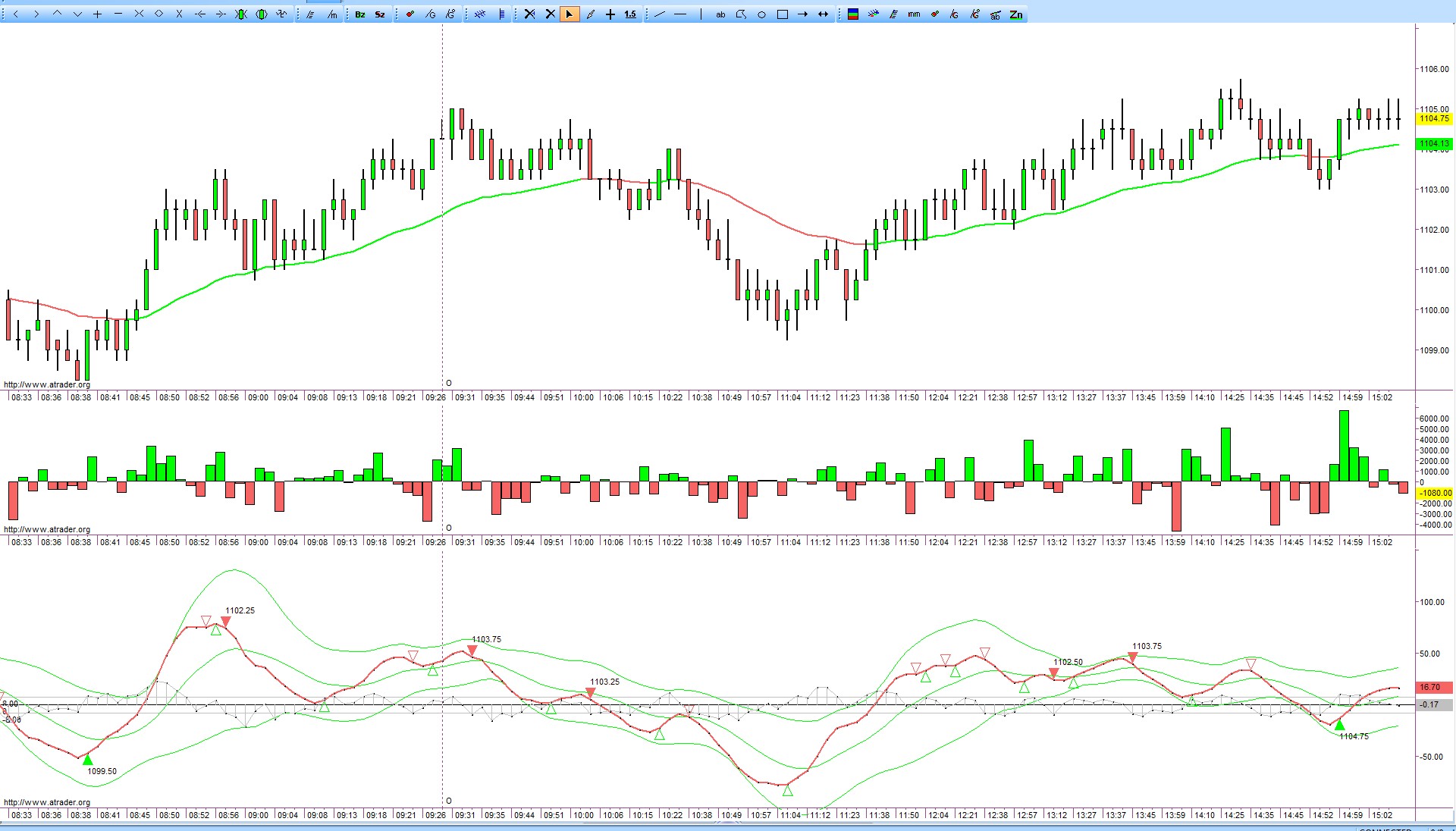Click the yellow -1080.00 volume tag
Image resolution: width=1456 pixels, height=831 pixels.
point(1434,493)
